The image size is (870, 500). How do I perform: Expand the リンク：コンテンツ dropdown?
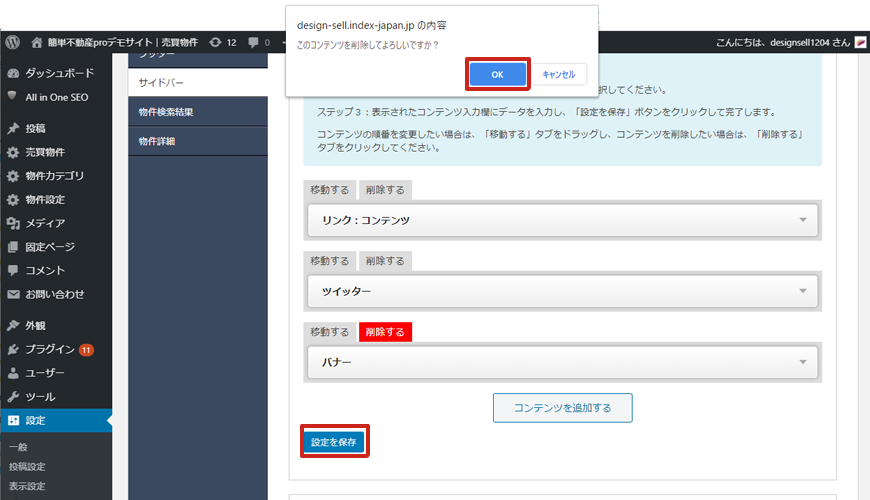(x=561, y=220)
